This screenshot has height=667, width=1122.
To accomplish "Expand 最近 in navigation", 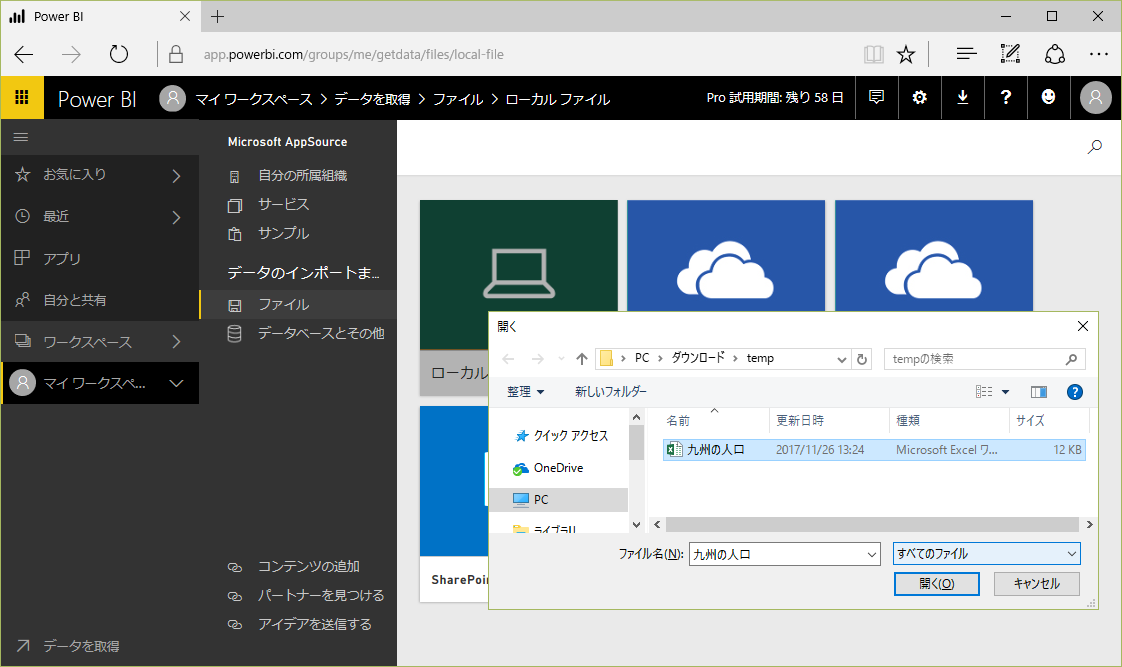I will tap(176, 217).
